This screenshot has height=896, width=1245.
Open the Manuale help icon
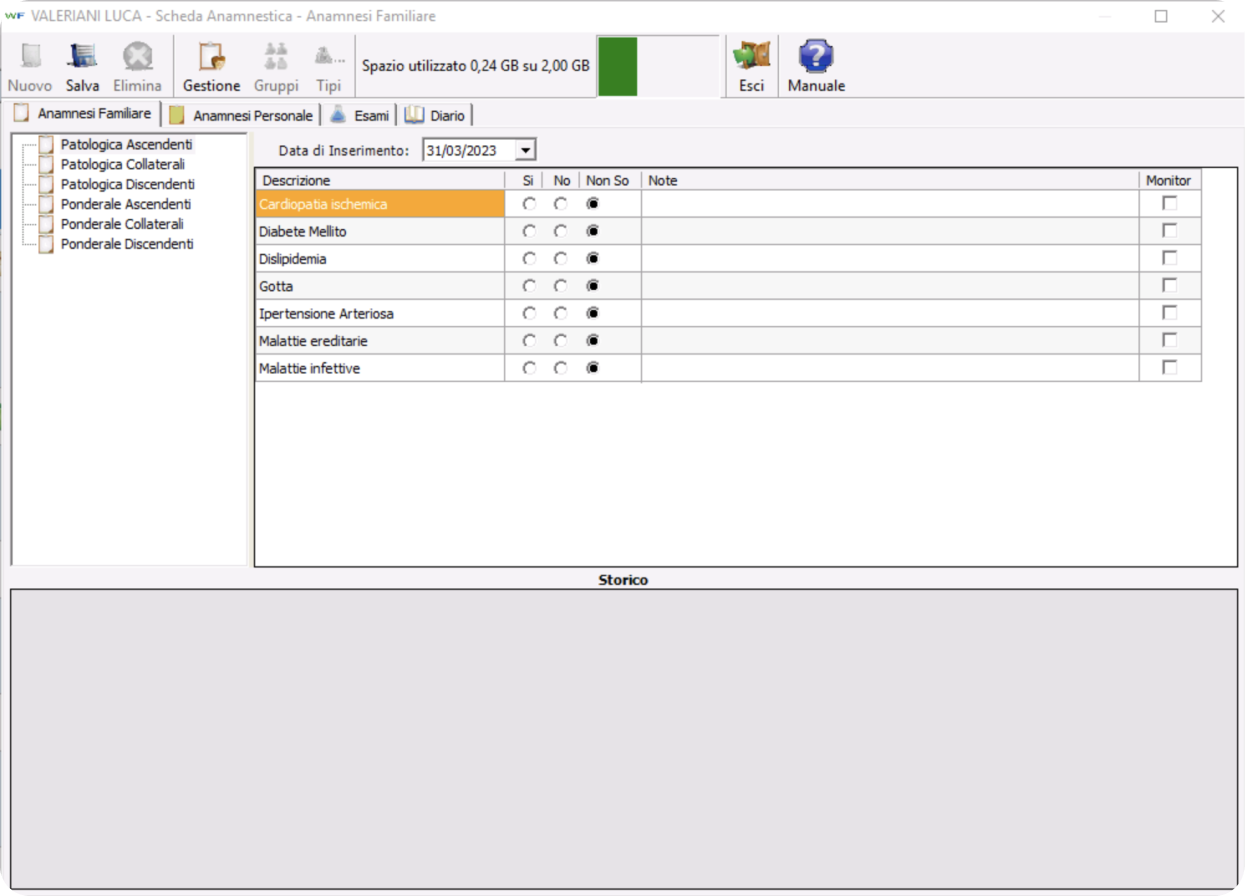click(x=816, y=67)
